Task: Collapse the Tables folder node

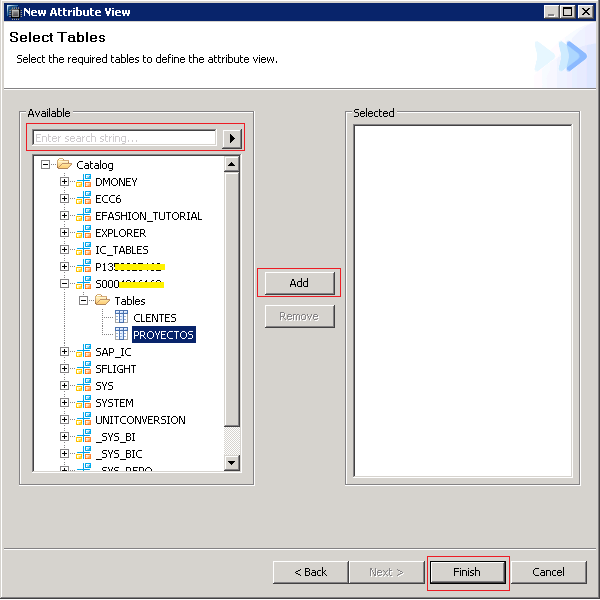Action: coord(84,301)
